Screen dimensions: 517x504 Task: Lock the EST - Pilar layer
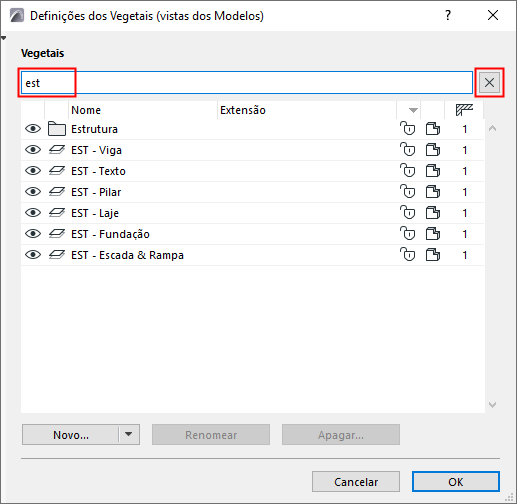coord(407,192)
